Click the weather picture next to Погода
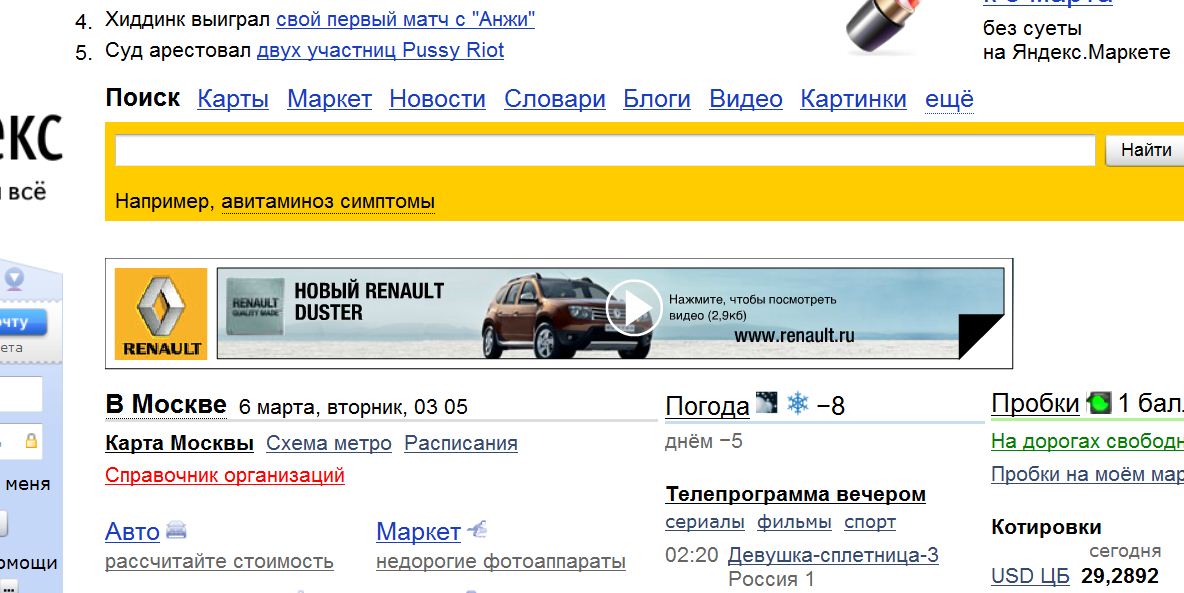 click(x=766, y=403)
